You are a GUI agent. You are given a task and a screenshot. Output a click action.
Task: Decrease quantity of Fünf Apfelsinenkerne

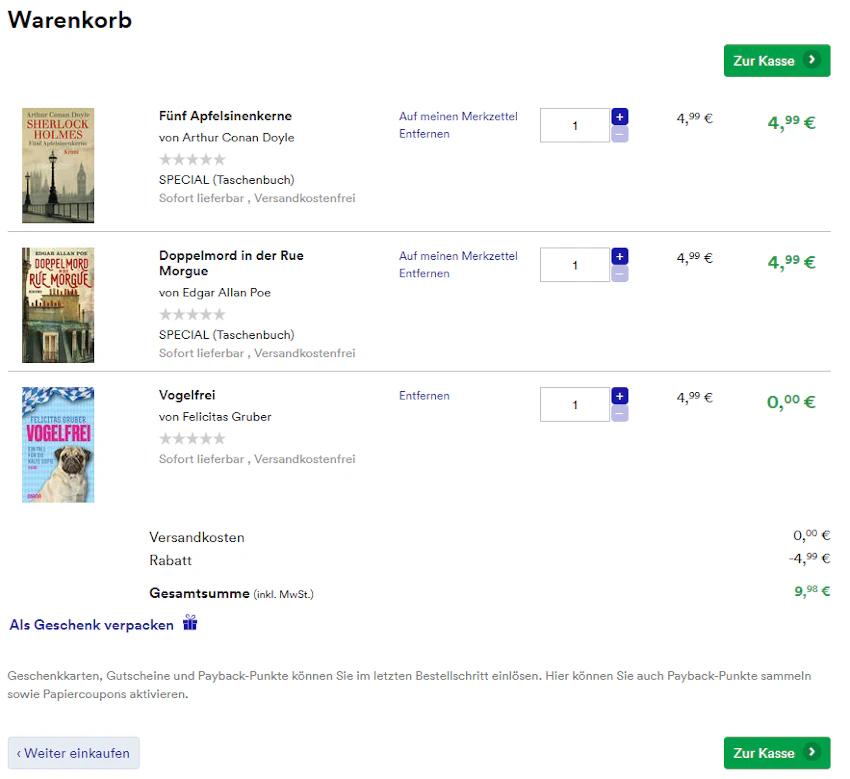tap(620, 134)
